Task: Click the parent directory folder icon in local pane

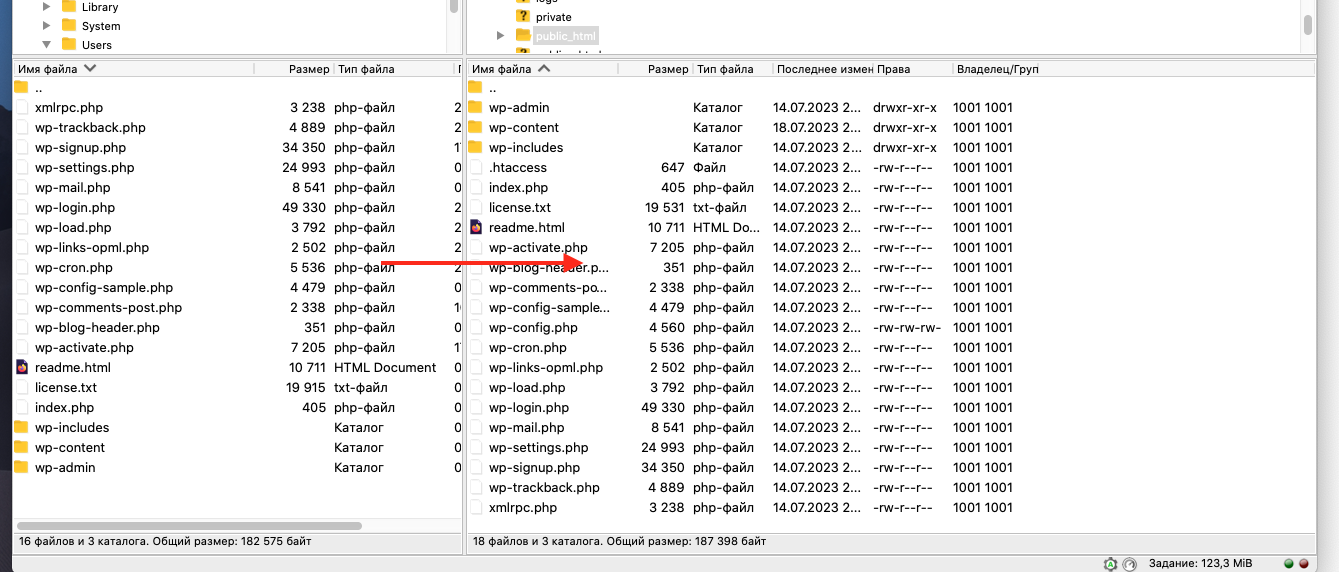Action: 22,87
